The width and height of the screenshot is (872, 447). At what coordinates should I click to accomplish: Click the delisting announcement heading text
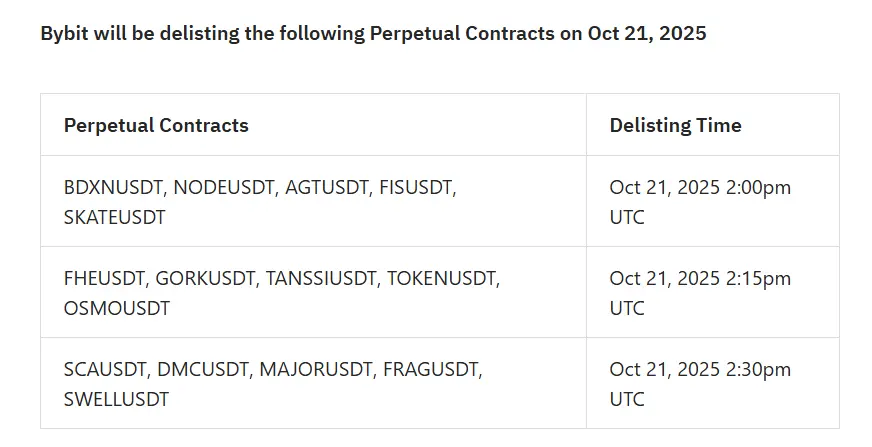point(373,33)
